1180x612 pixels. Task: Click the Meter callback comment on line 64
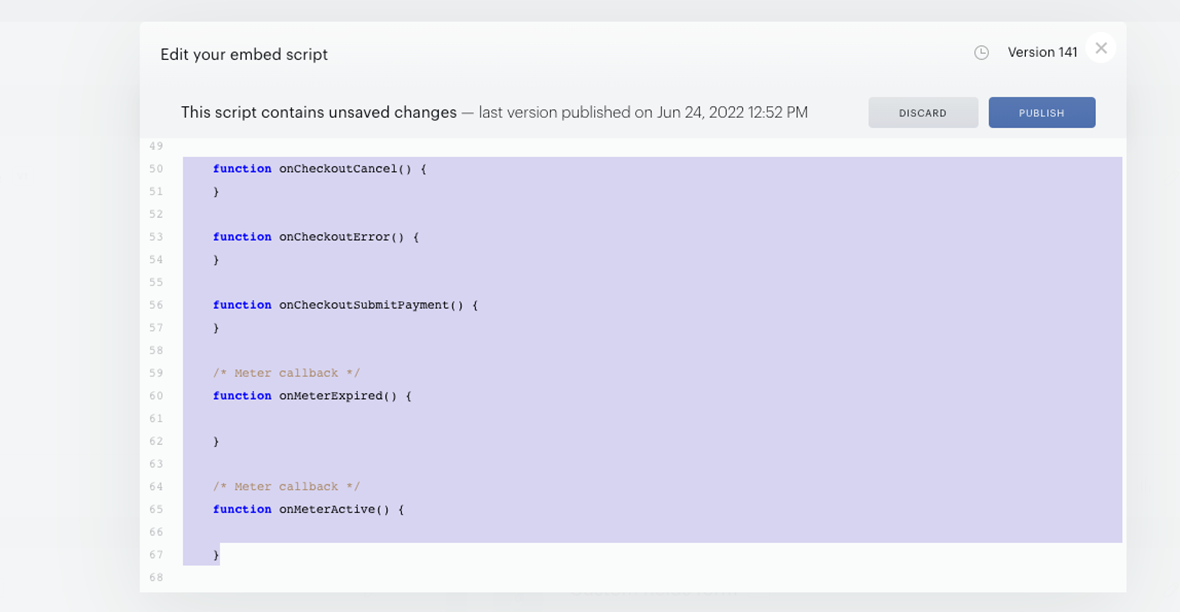[x=286, y=487]
